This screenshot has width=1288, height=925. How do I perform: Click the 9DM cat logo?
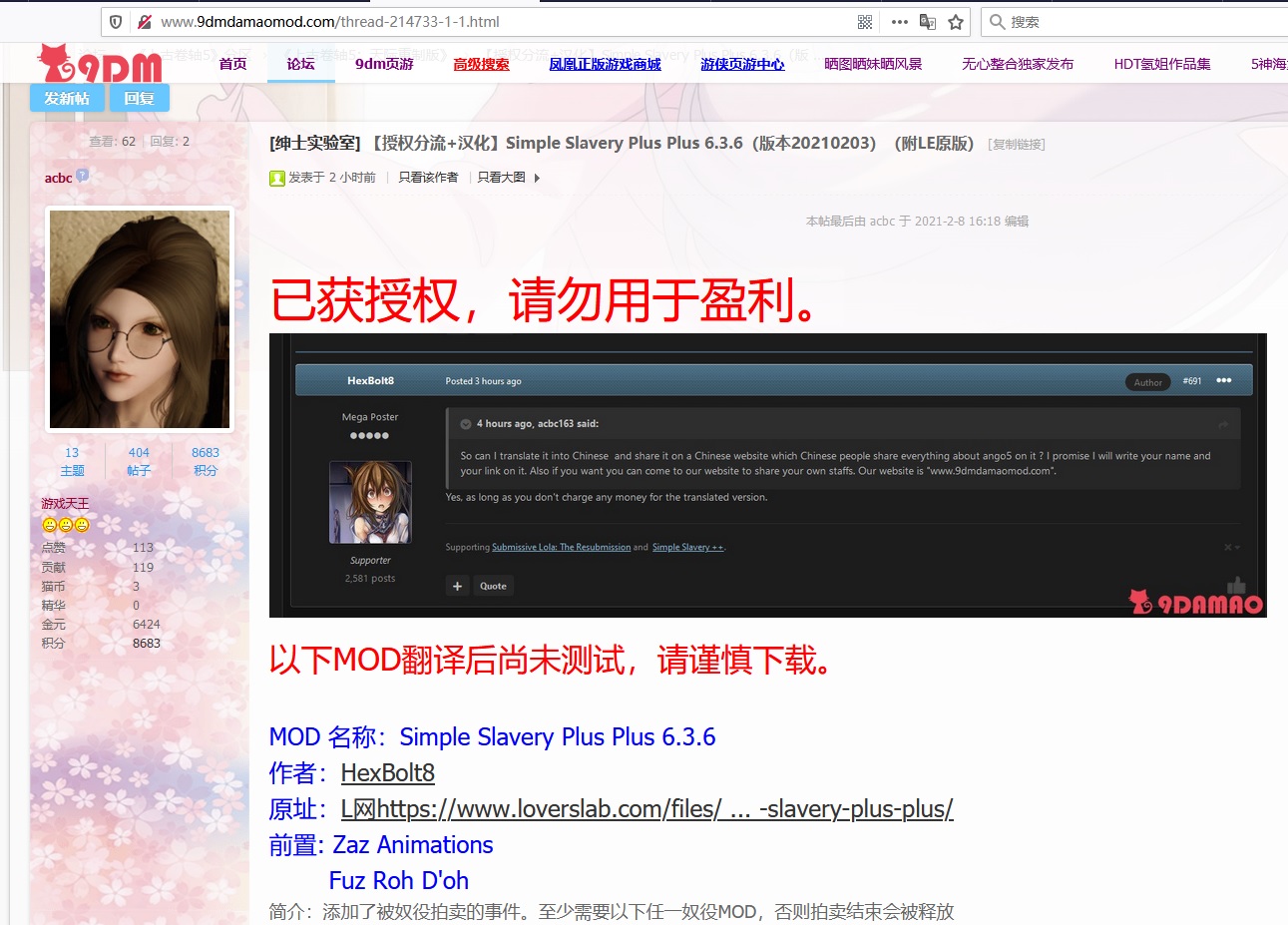(99, 64)
